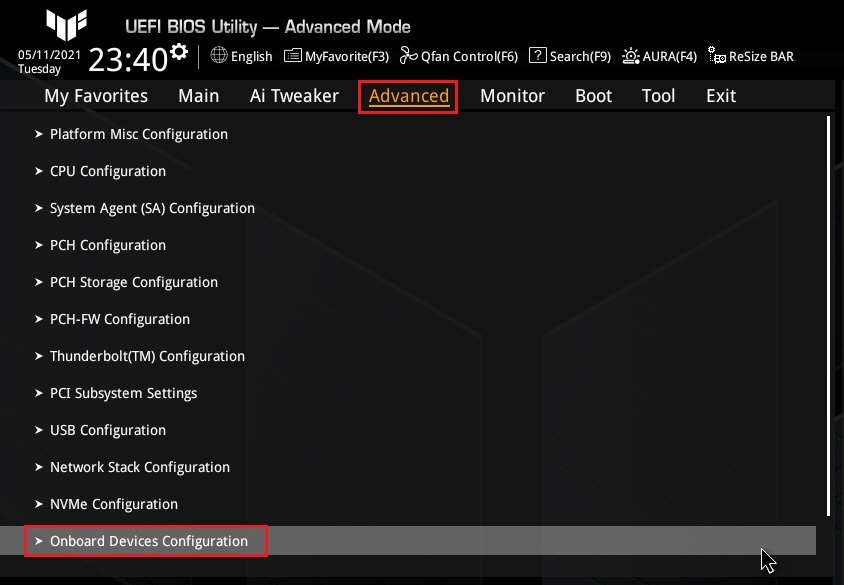This screenshot has width=844, height=585.
Task: Expand arrow beside Platform Misc Configuration
Action: click(38, 134)
